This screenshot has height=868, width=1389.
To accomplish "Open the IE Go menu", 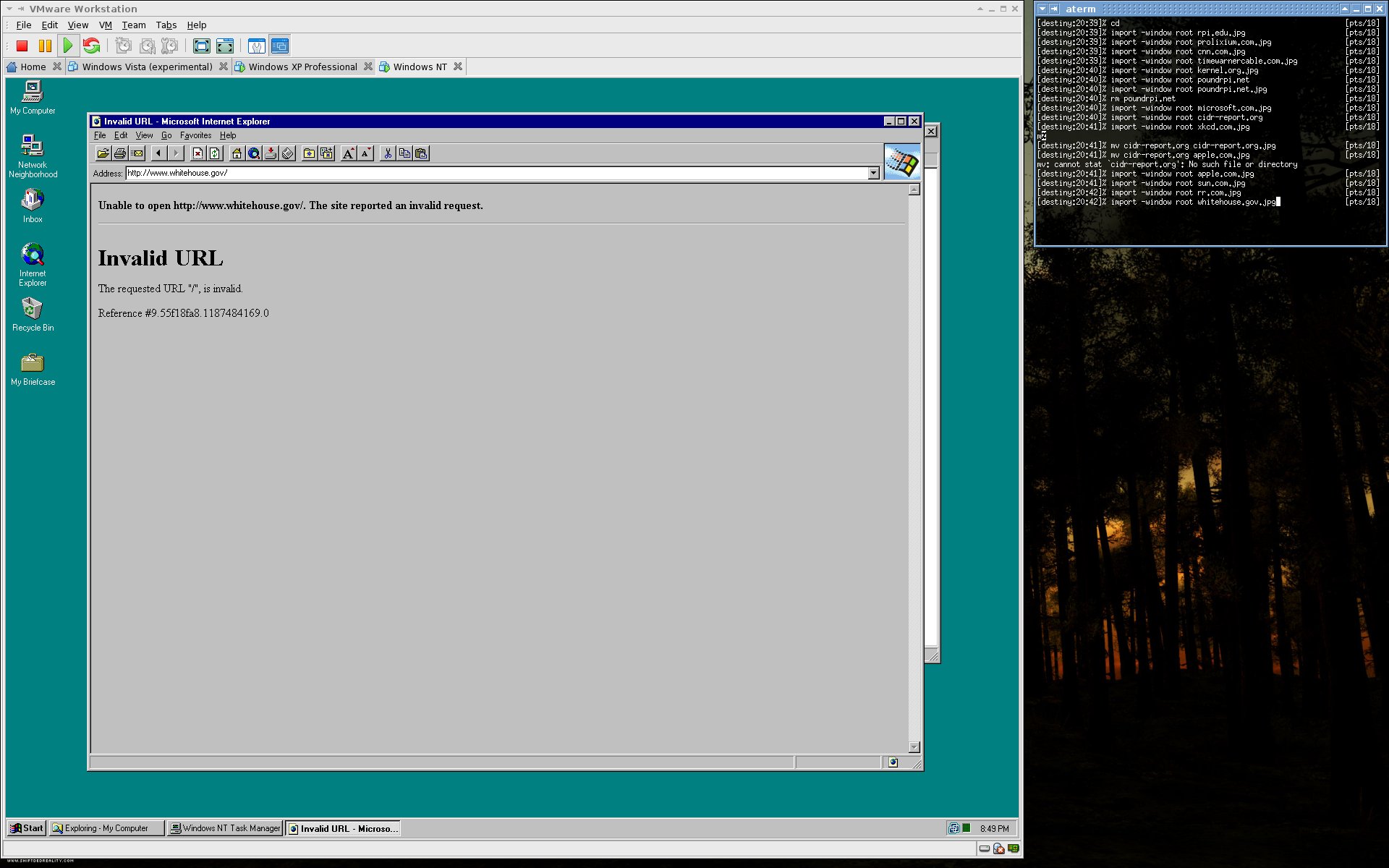I will [166, 135].
